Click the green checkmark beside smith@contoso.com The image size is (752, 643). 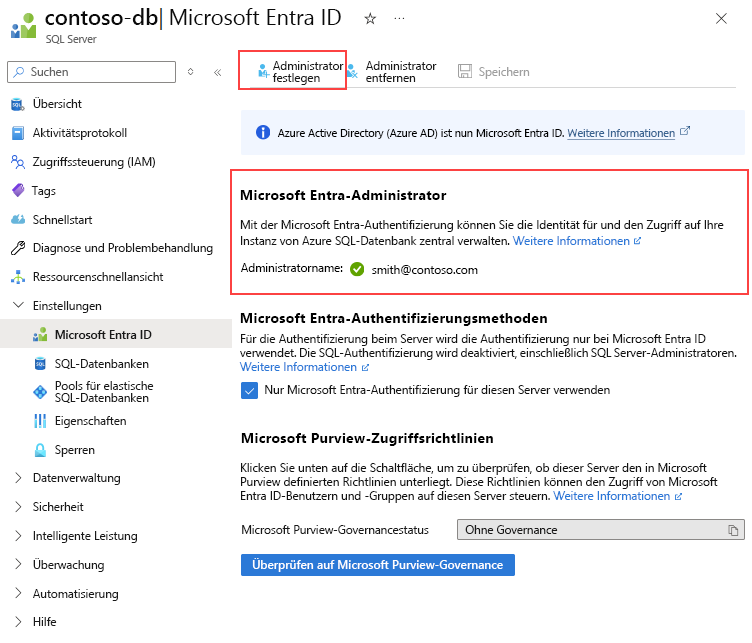click(x=357, y=269)
